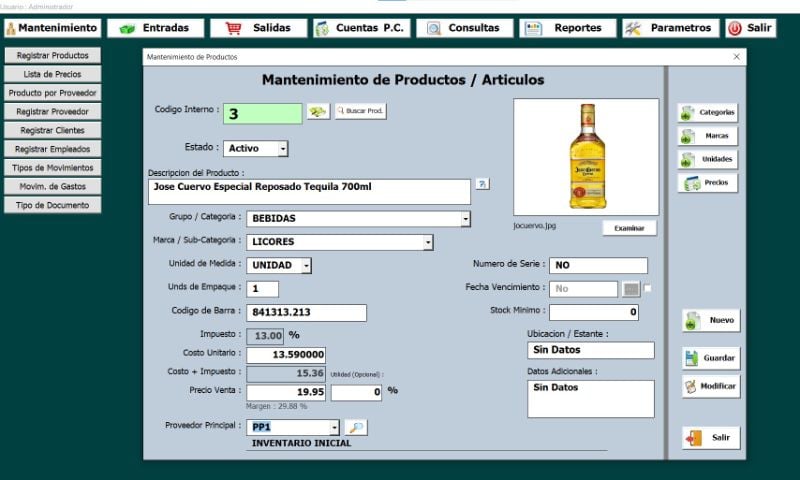Viewport: 800px width, 480px height.
Task: Click the Unds de Empaque field
Action: (262, 289)
